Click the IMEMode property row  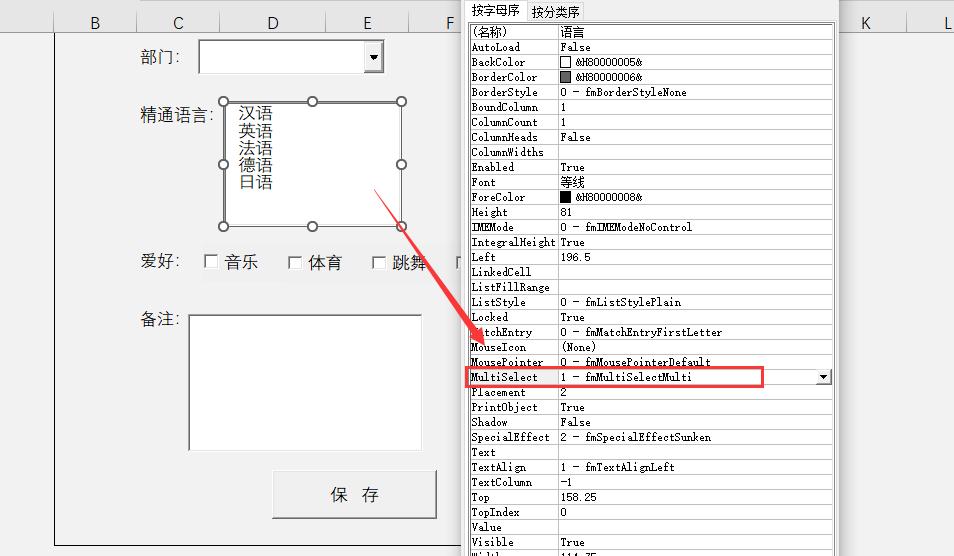[x=651, y=227]
